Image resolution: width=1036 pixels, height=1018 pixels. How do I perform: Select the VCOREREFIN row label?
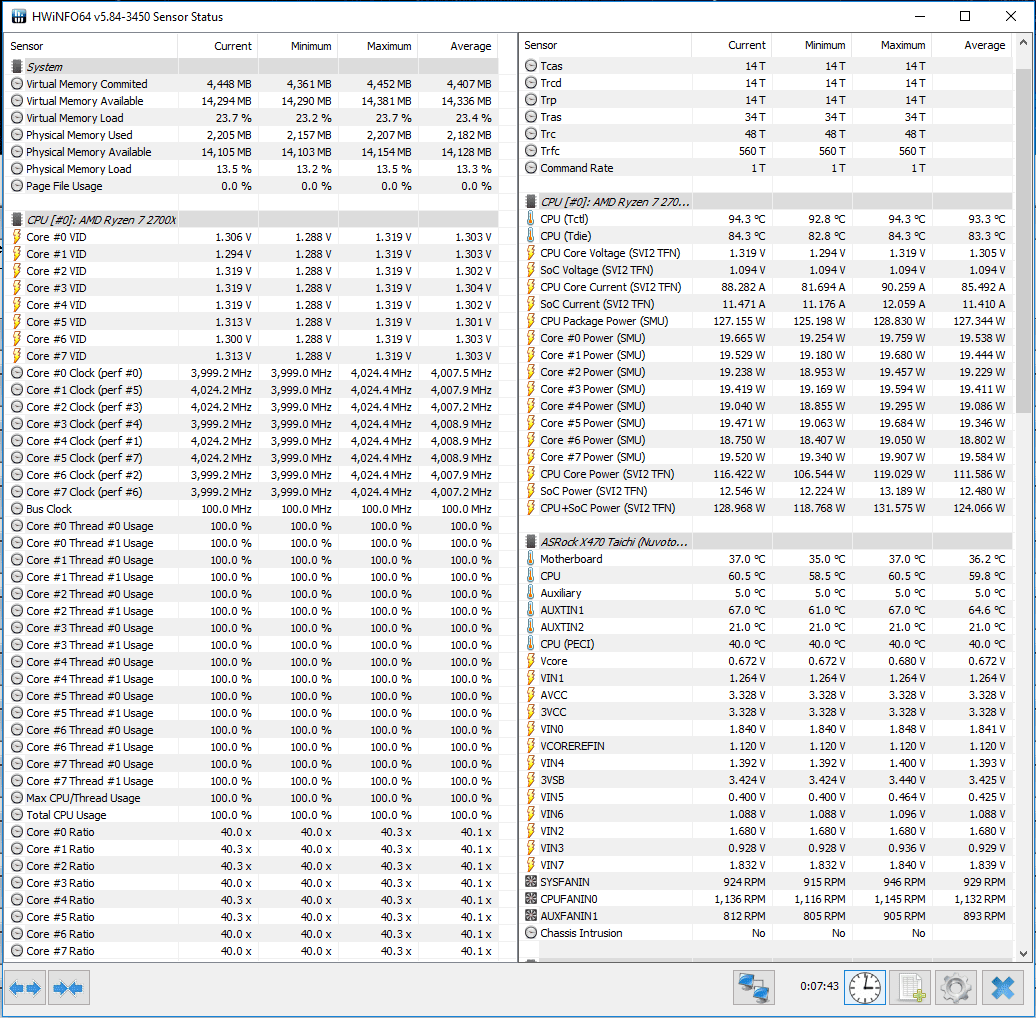572,746
